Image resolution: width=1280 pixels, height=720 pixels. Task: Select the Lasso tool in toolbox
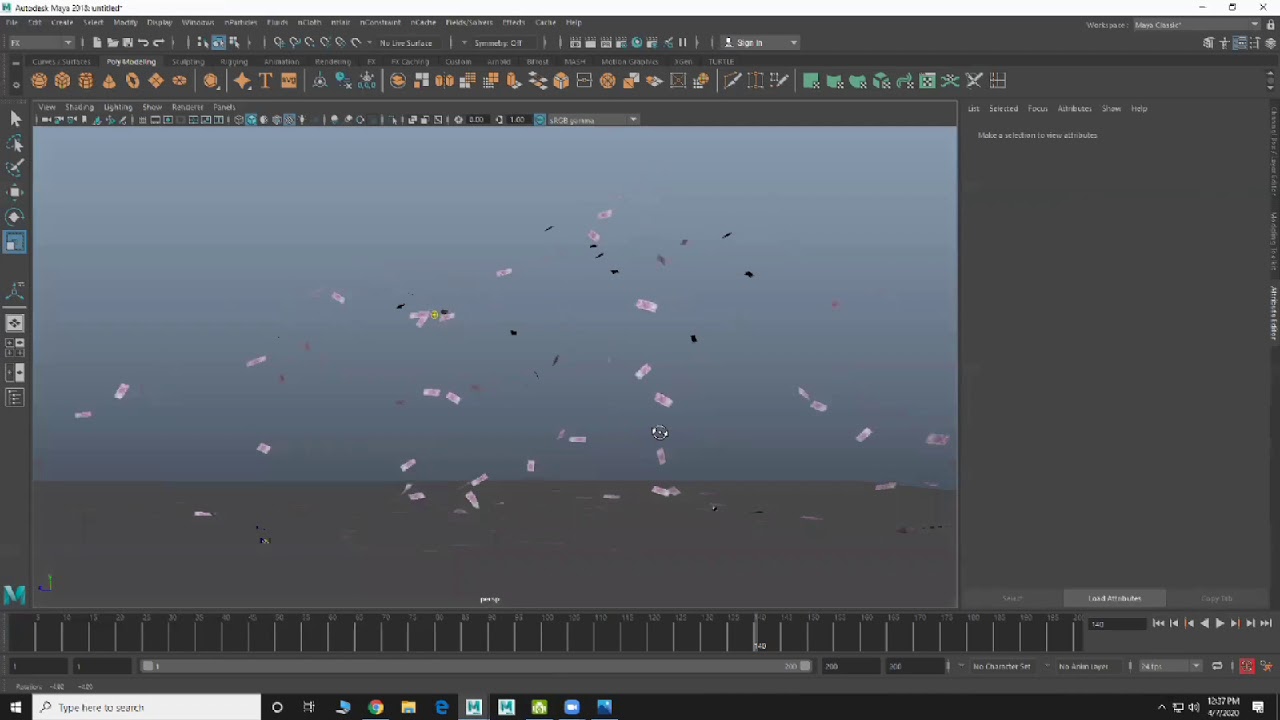(15, 144)
